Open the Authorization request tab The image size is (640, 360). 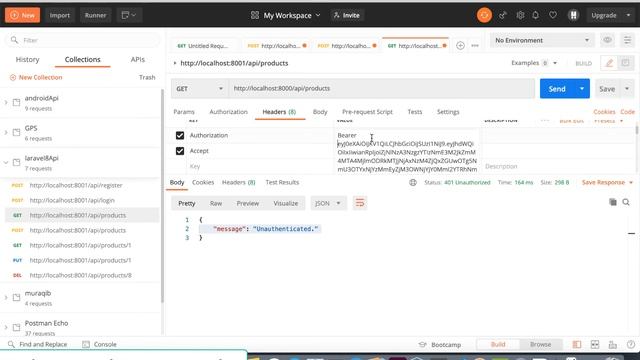[229, 112]
